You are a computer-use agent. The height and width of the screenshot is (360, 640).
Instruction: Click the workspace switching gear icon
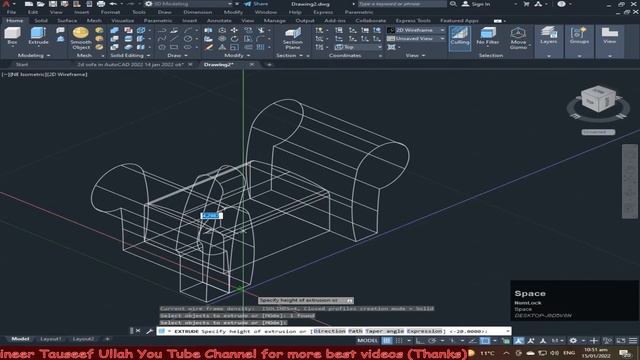point(573,340)
